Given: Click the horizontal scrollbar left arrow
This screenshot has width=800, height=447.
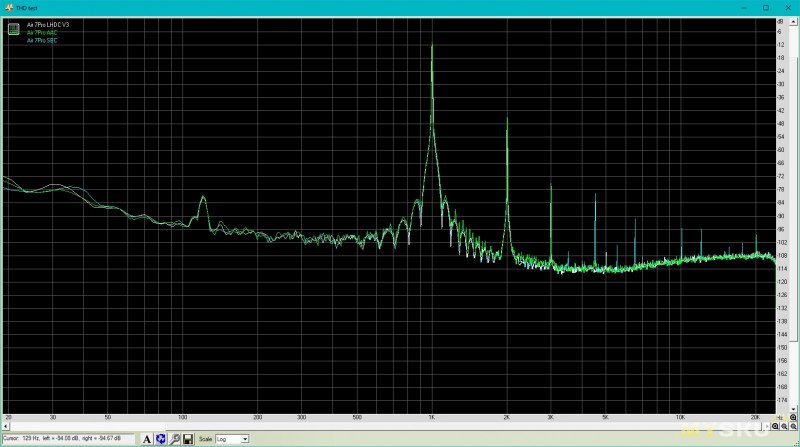Looking at the screenshot, I should point(6,426).
